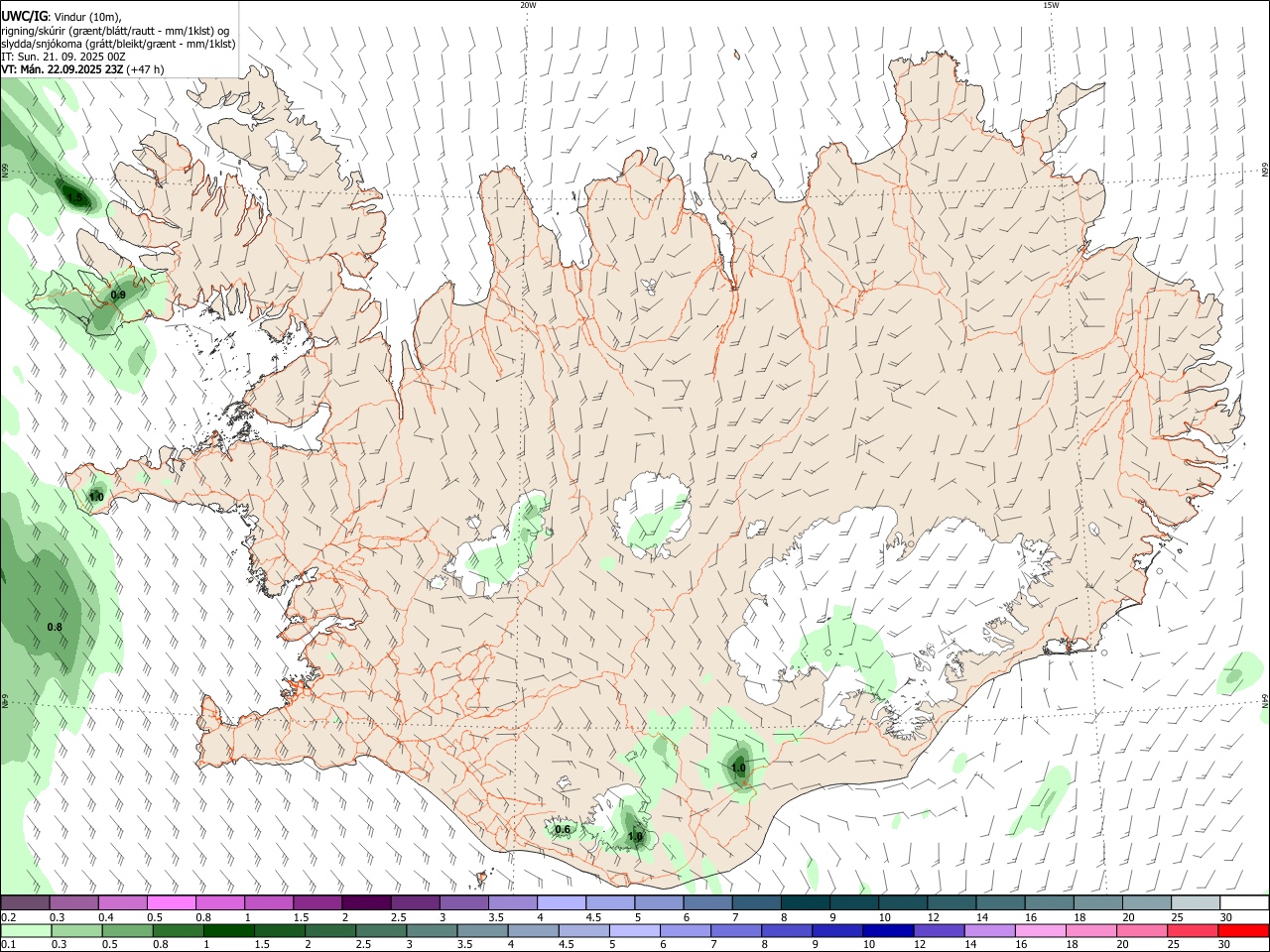Select lower legend blue-gray 4 swatch

(x=533, y=930)
